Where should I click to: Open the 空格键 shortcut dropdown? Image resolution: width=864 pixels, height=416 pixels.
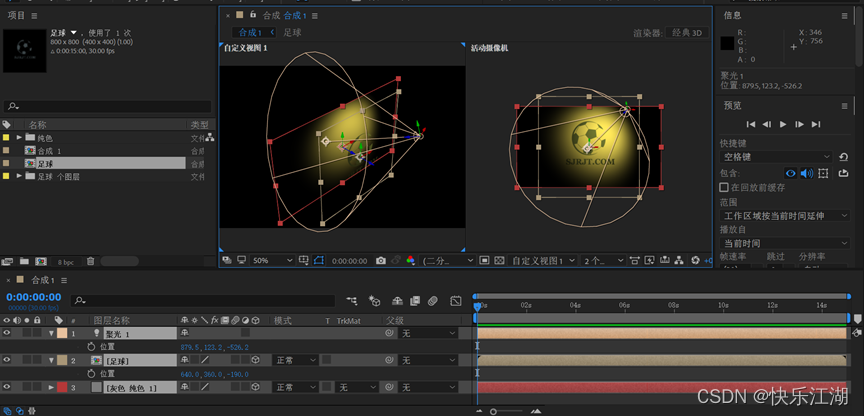click(776, 157)
